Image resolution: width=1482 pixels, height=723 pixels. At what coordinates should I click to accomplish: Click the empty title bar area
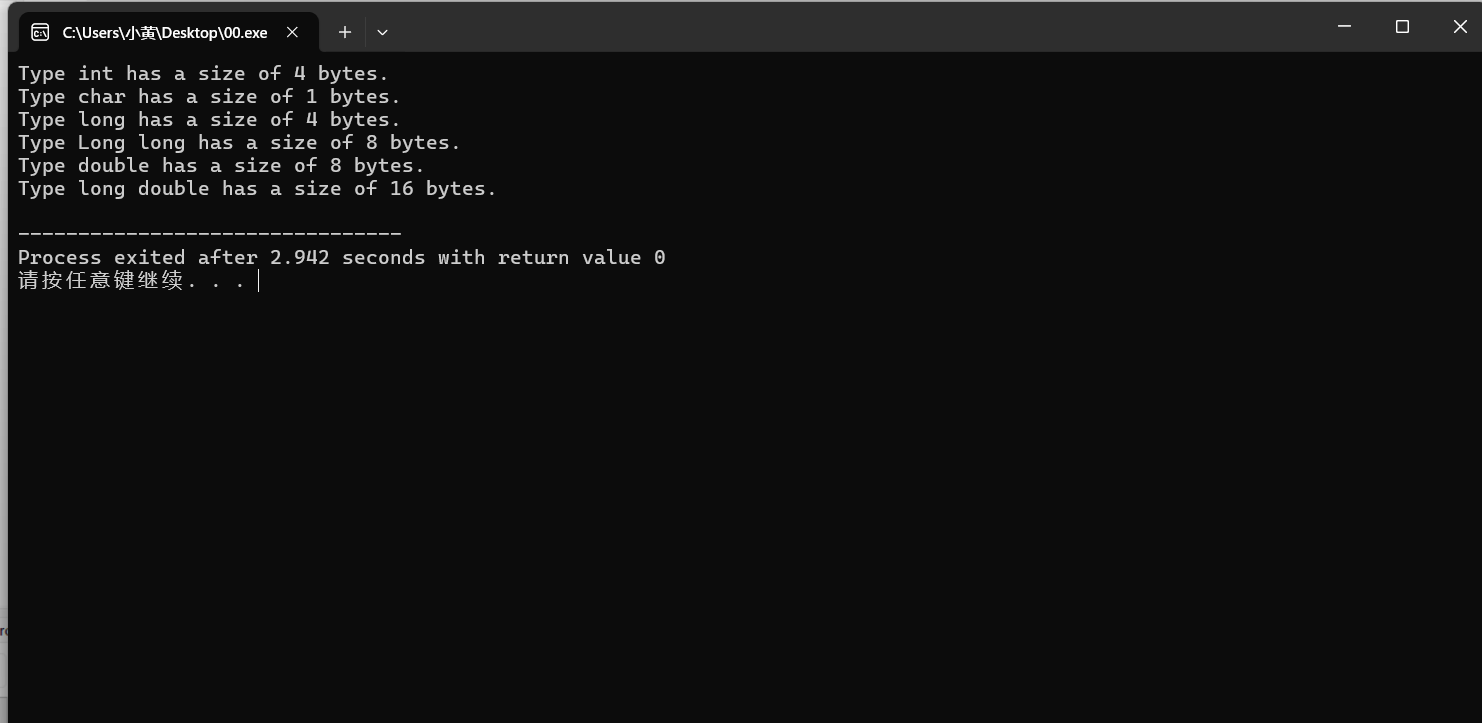click(x=850, y=27)
